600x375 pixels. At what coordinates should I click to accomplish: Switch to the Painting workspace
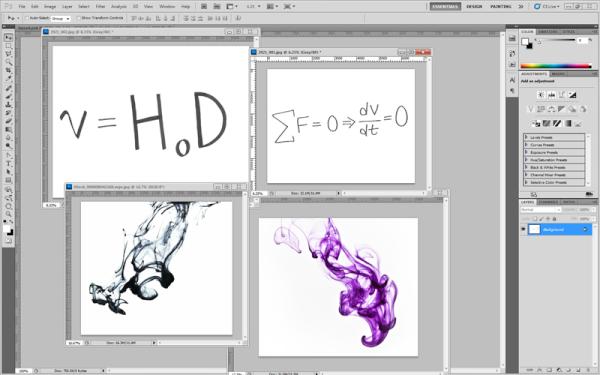click(501, 7)
